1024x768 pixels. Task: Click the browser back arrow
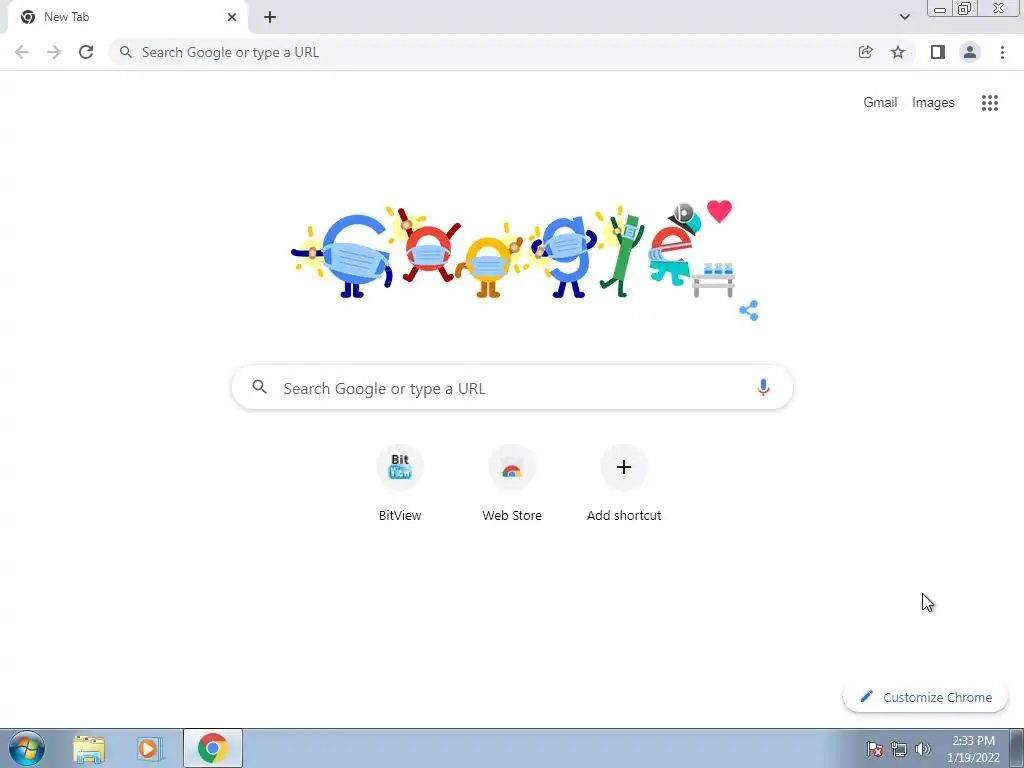pyautogui.click(x=22, y=52)
